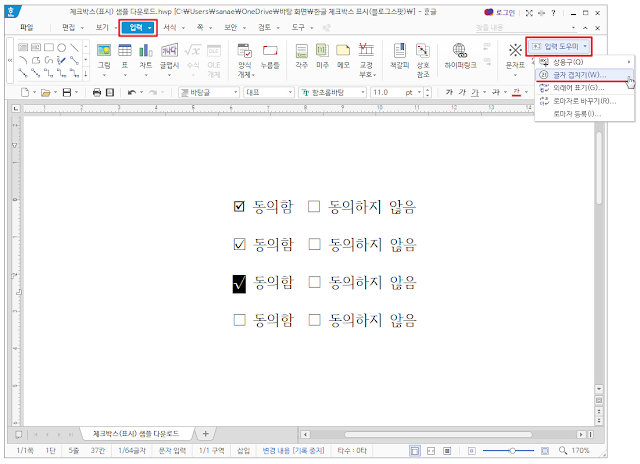
Task: Open print preview icon beside printer
Action: [110, 93]
